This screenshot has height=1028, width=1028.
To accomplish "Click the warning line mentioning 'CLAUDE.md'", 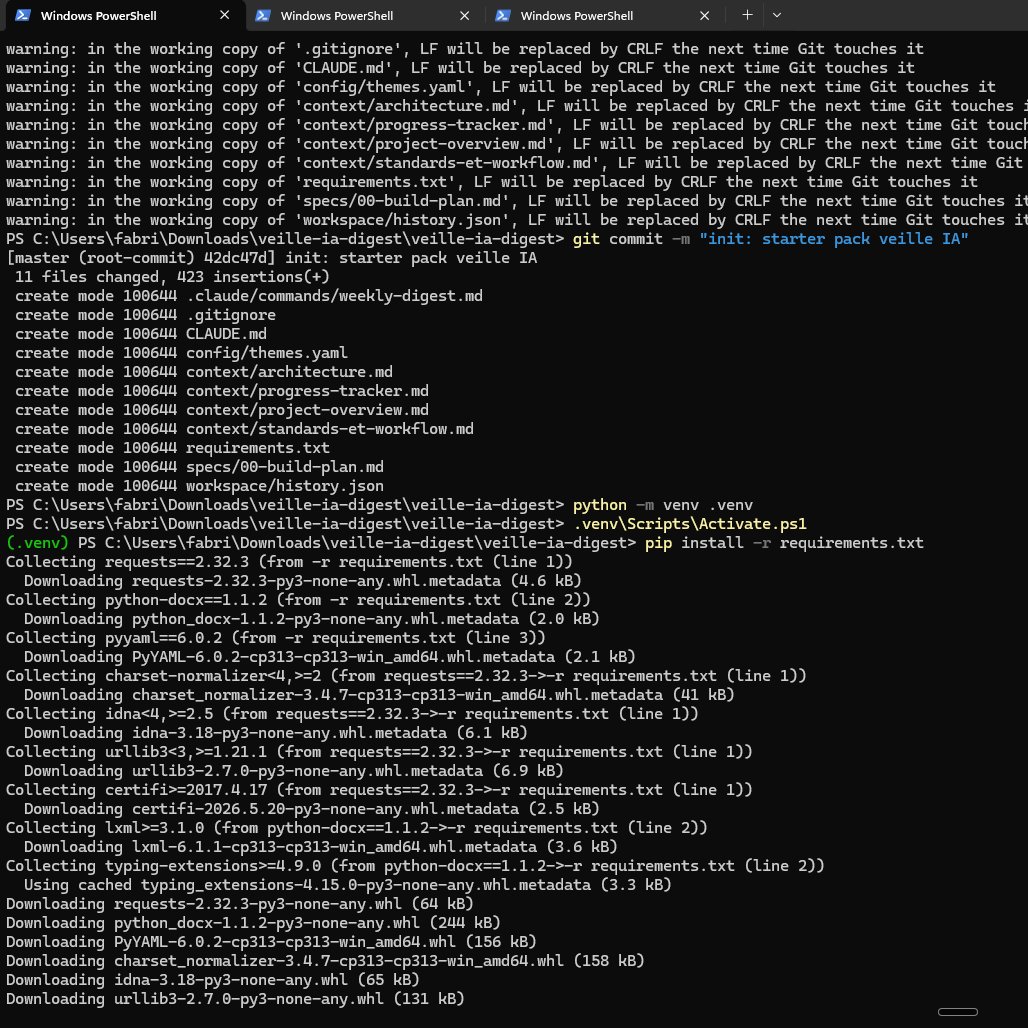I will click(460, 68).
